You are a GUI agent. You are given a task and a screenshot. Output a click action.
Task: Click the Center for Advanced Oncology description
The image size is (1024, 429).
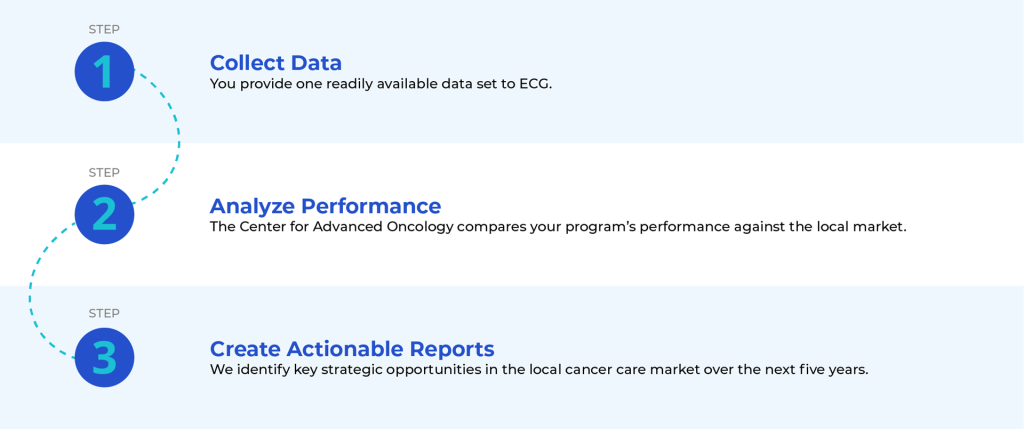(558, 227)
